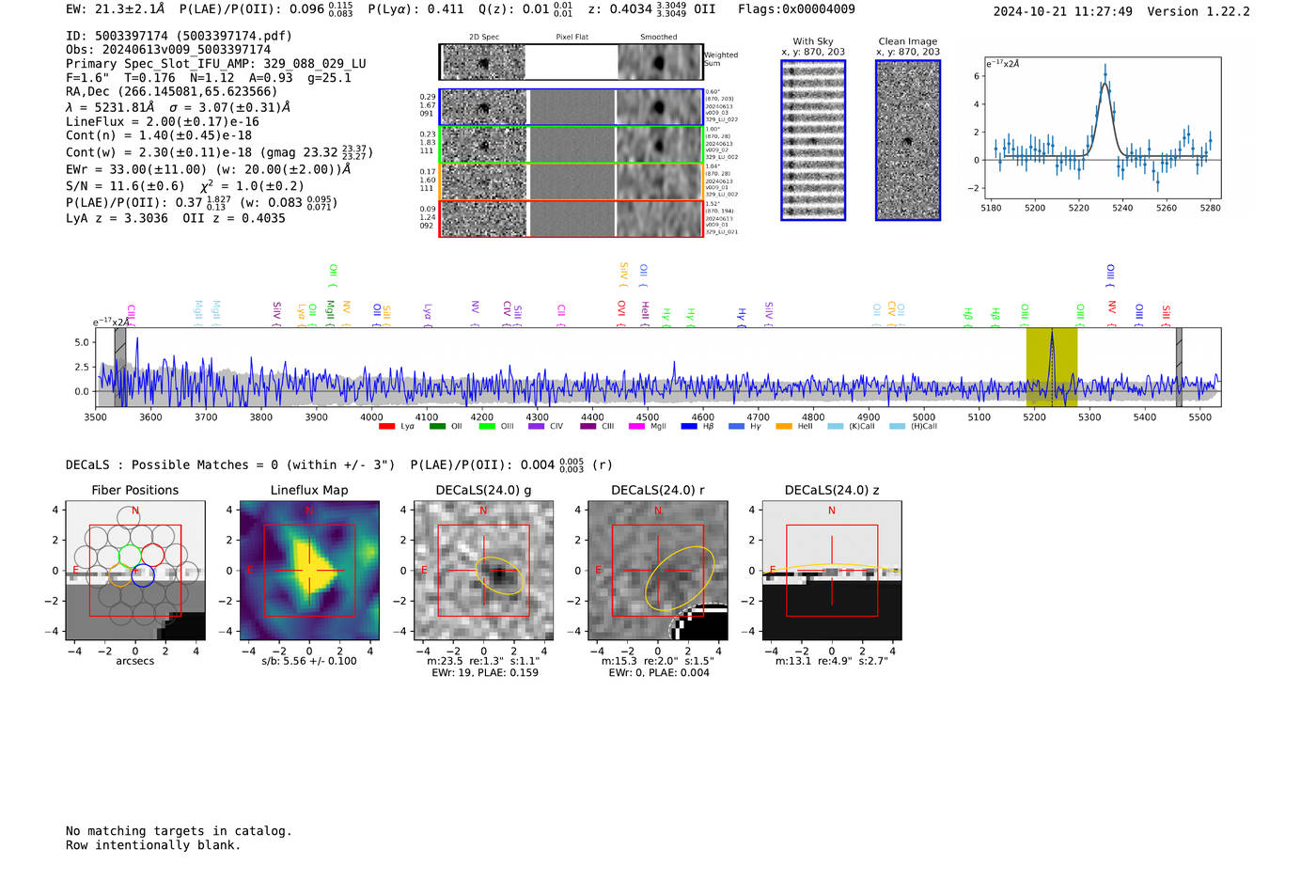Screen dimensions: 1316x896
Task: Click the HeII orange legend swatch
Action: 784,427
